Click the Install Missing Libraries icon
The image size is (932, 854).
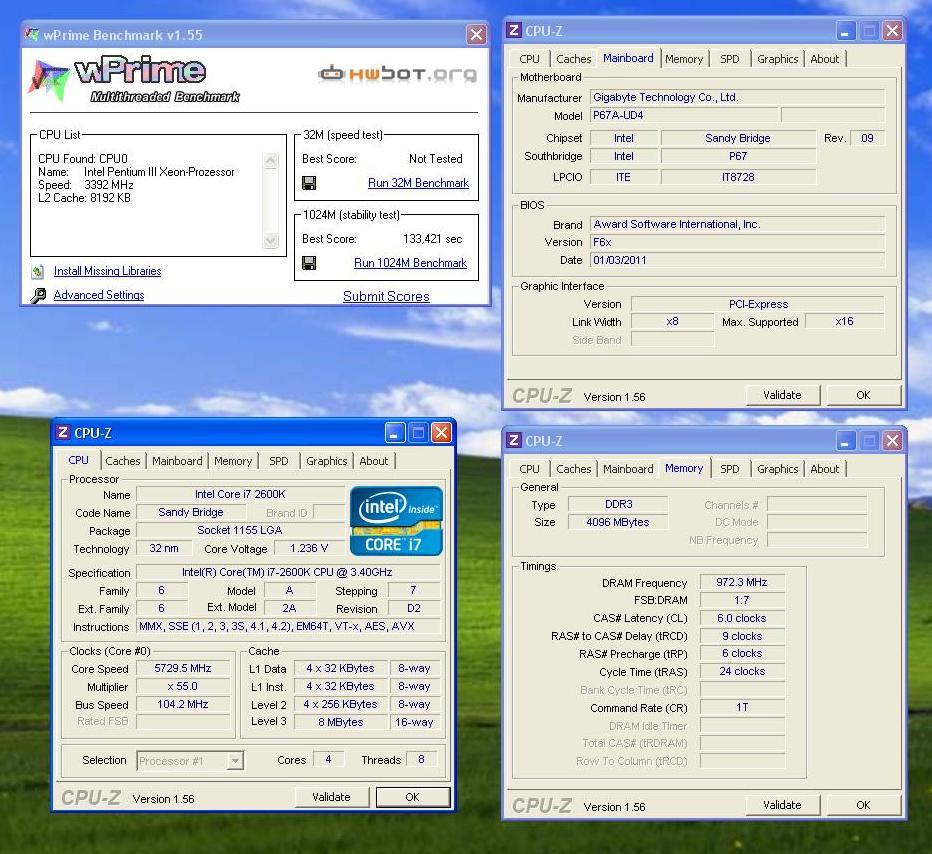pos(38,272)
